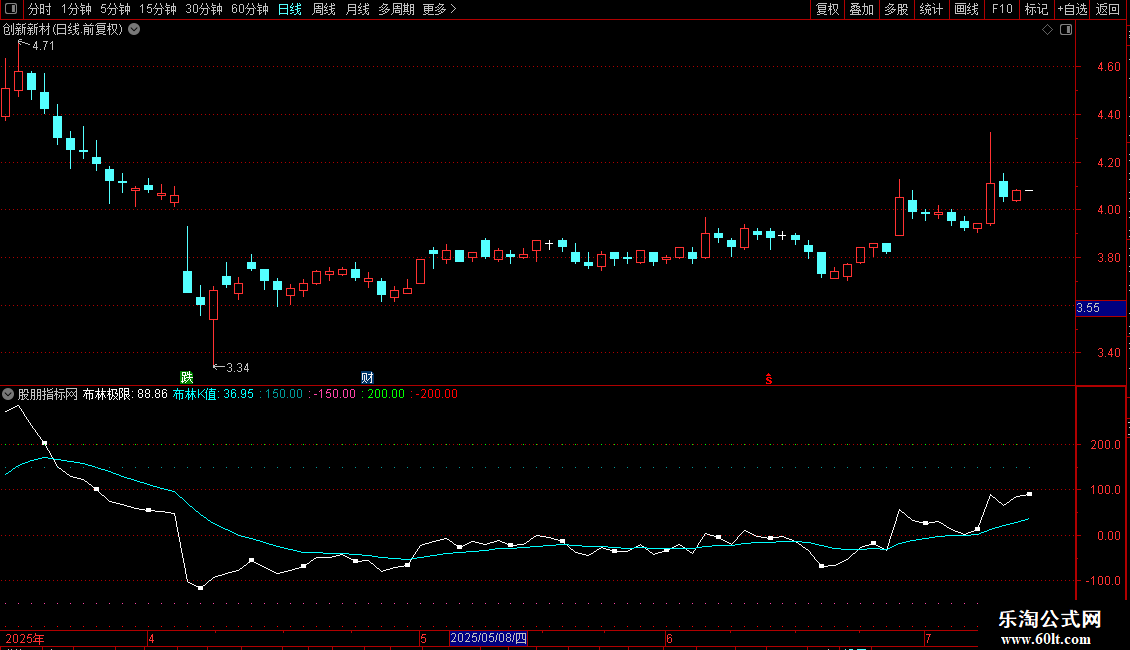
Task: Click the 标记 mark button
Action: click(1036, 9)
